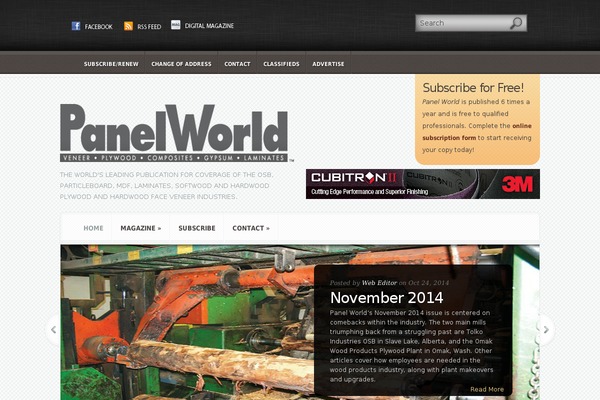Image resolution: width=600 pixels, height=400 pixels.
Task: Click the world's leading publication tagline text
Action: coord(166,186)
